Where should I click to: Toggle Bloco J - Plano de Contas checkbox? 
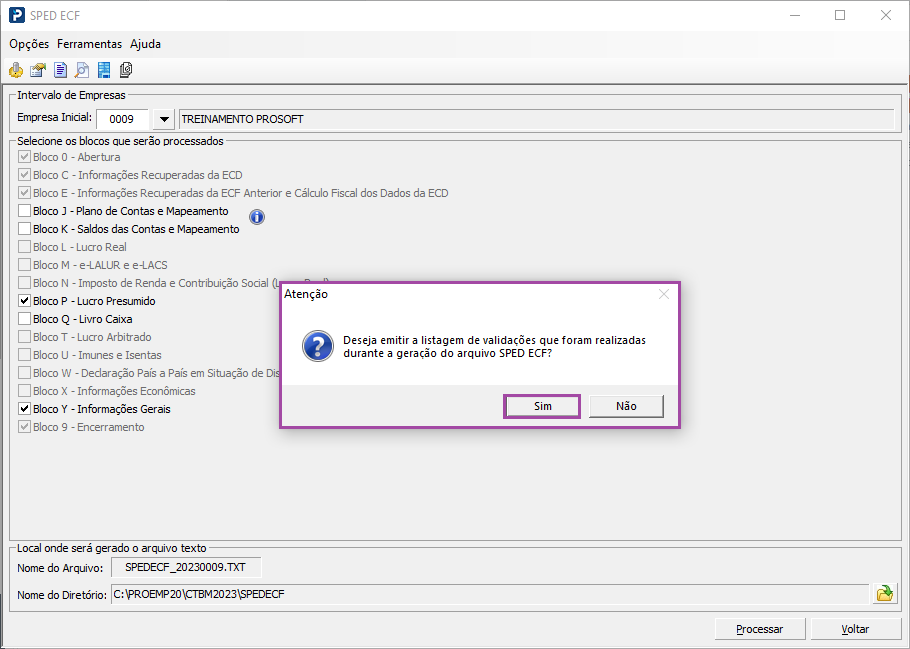pyautogui.click(x=24, y=211)
